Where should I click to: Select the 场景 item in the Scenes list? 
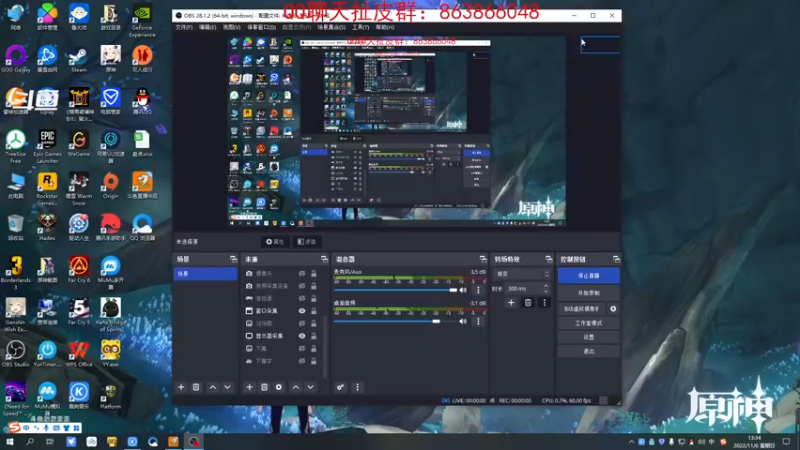[x=206, y=274]
